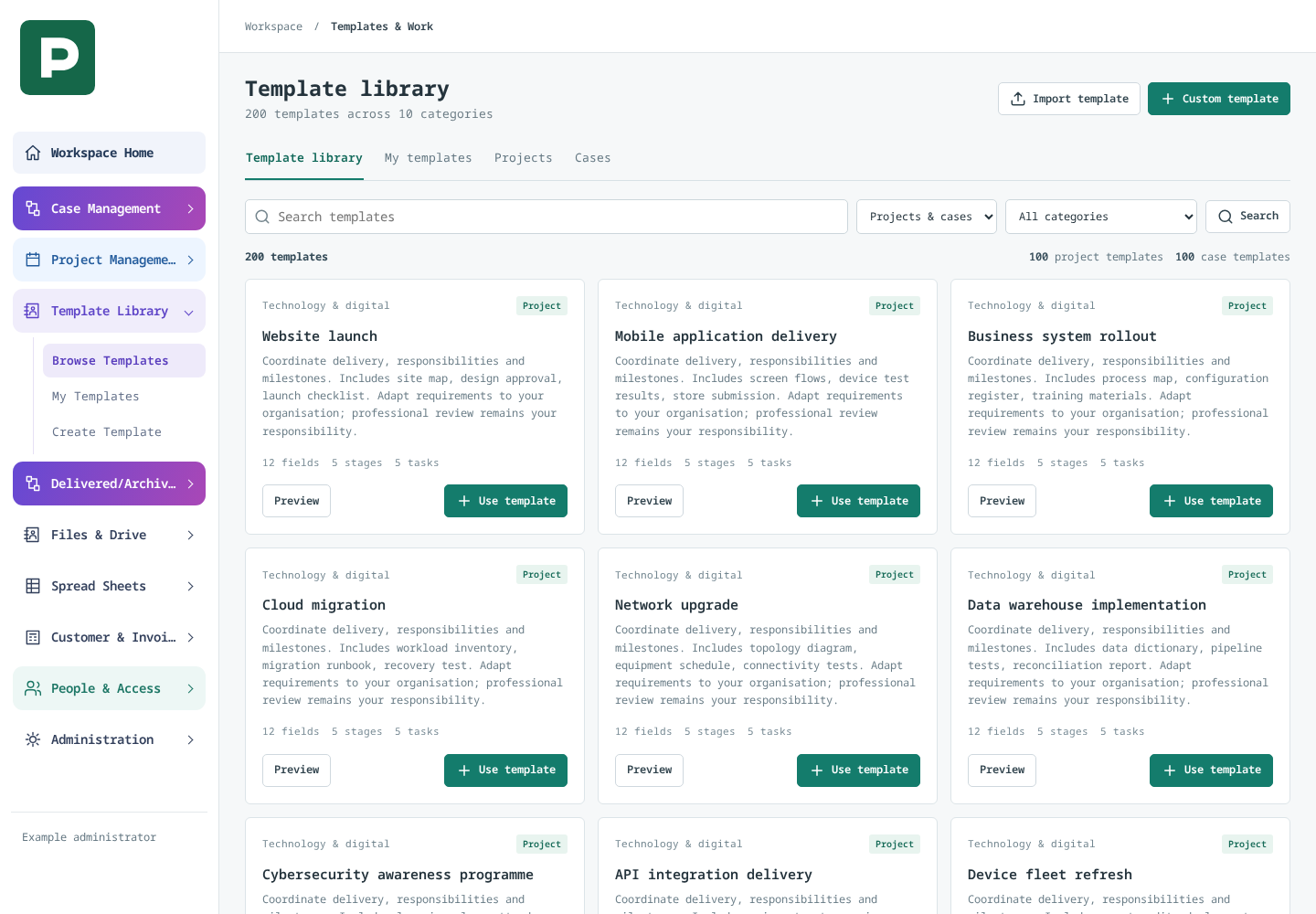Click the Device fleet refresh title
The image size is (1316, 914).
pyautogui.click(x=1050, y=875)
